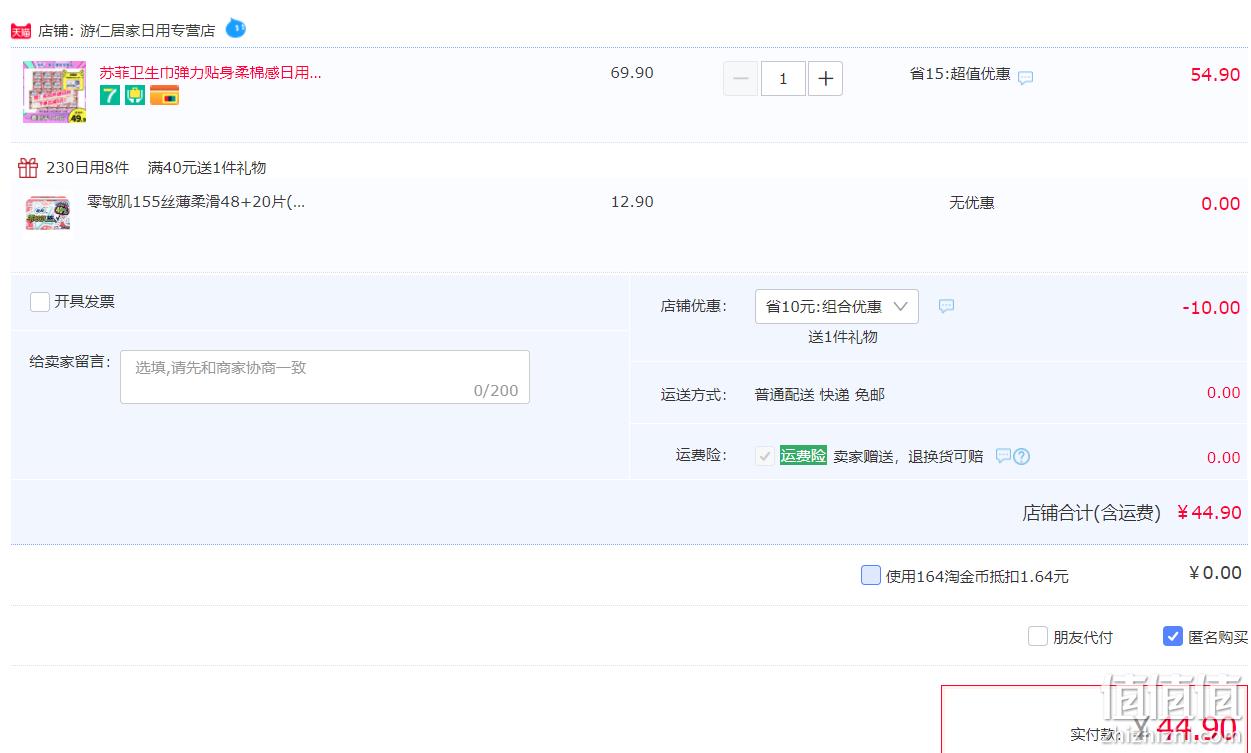Open comment icon beside store discount dropdown
This screenshot has width=1251, height=753.
(946, 306)
